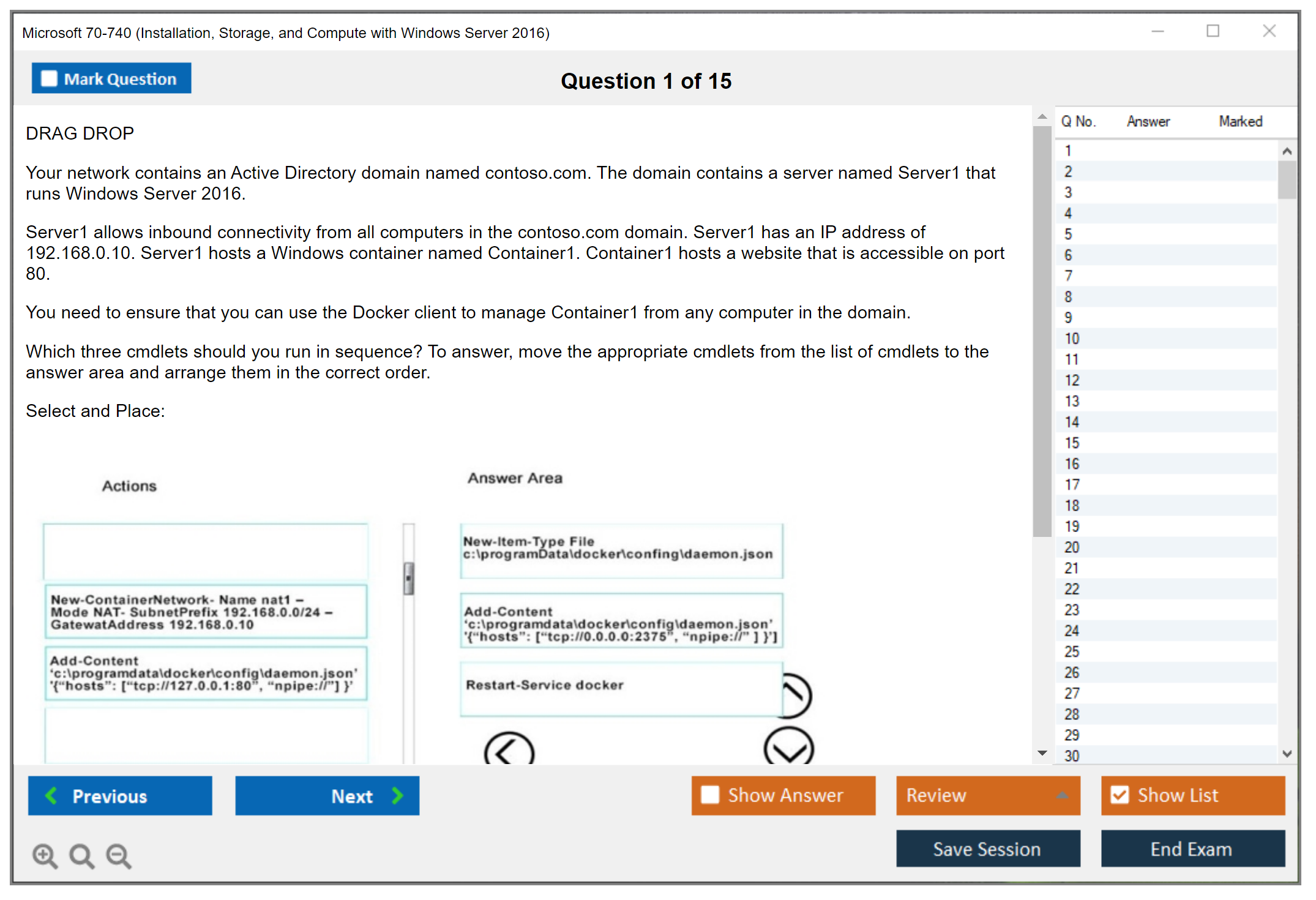Select question 15 in the list

click(1072, 443)
